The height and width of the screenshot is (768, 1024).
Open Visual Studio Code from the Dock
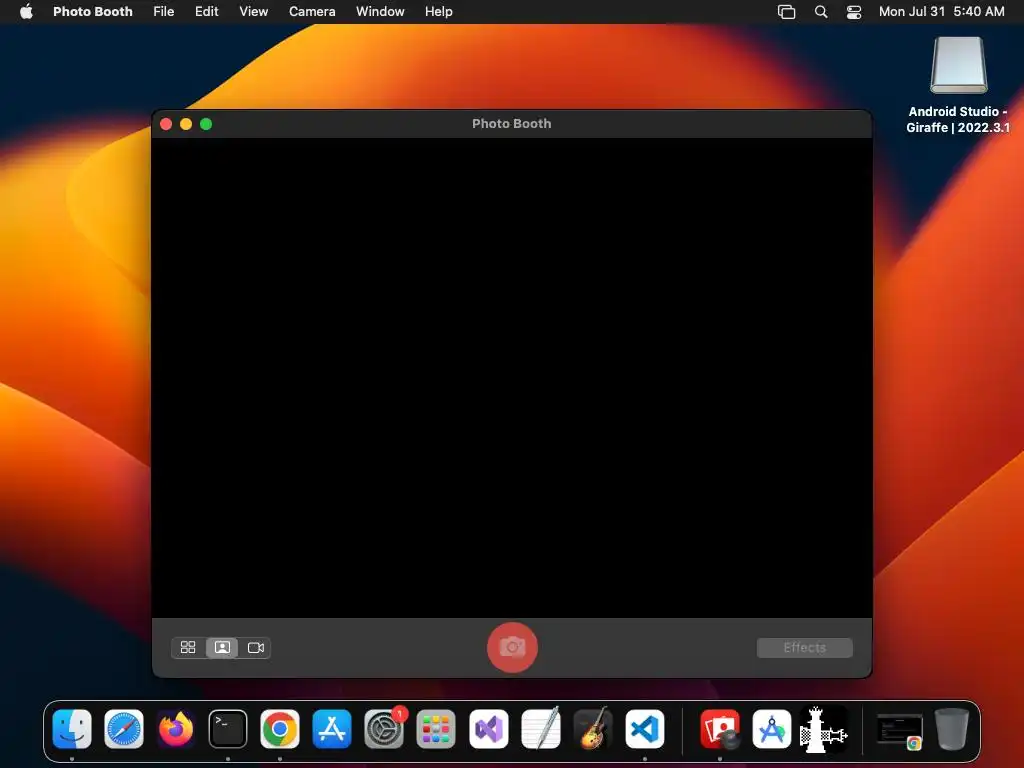(x=645, y=728)
